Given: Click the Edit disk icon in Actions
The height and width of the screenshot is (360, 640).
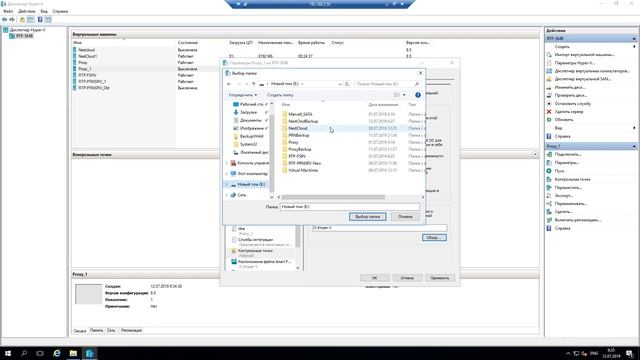Looking at the screenshot, I should [x=549, y=87].
